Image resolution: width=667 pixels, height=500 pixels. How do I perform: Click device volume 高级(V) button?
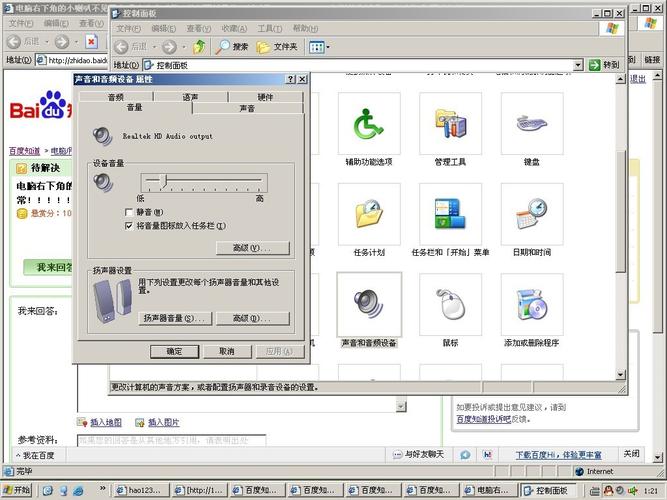(x=253, y=248)
